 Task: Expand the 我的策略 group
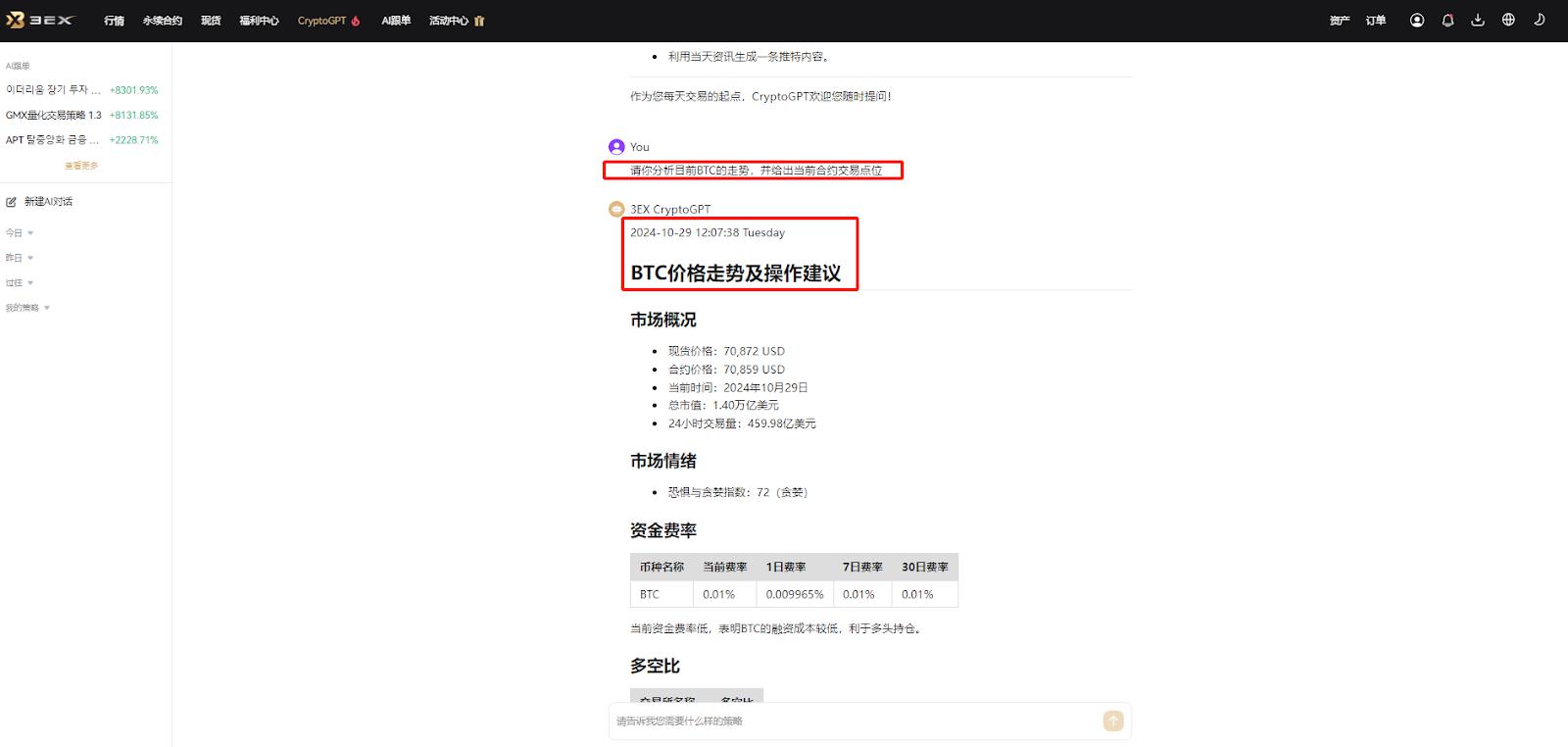pos(27,308)
